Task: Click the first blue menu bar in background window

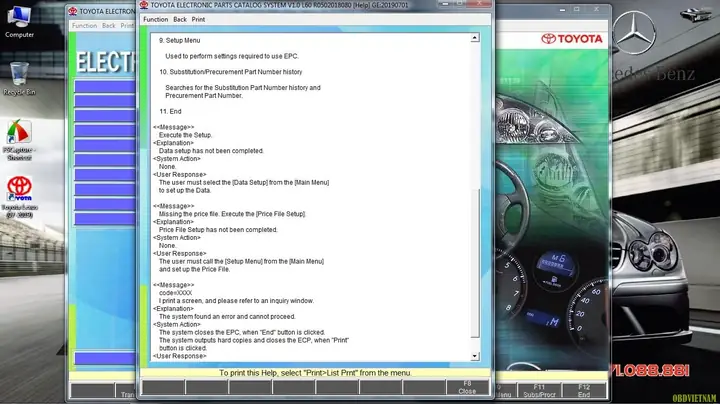Action: pyautogui.click(x=105, y=86)
